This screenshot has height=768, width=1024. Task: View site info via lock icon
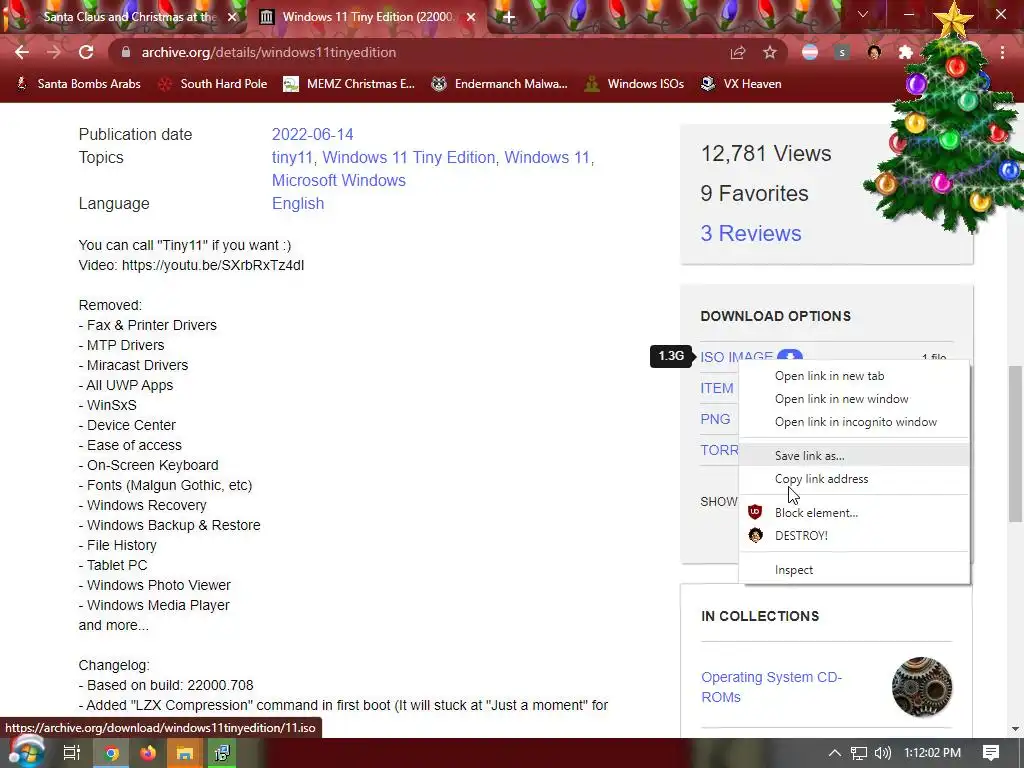tap(126, 52)
